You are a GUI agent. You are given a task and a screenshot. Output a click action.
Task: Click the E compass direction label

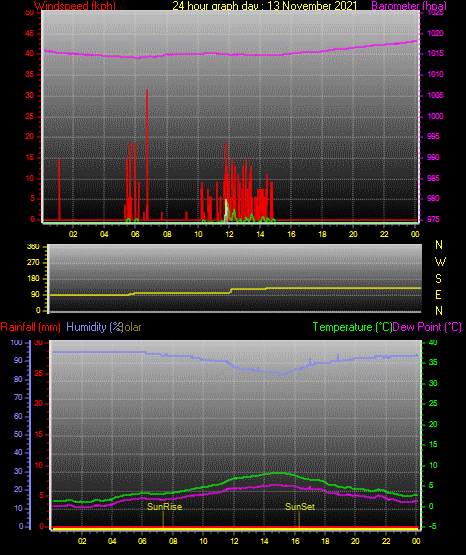point(438,294)
